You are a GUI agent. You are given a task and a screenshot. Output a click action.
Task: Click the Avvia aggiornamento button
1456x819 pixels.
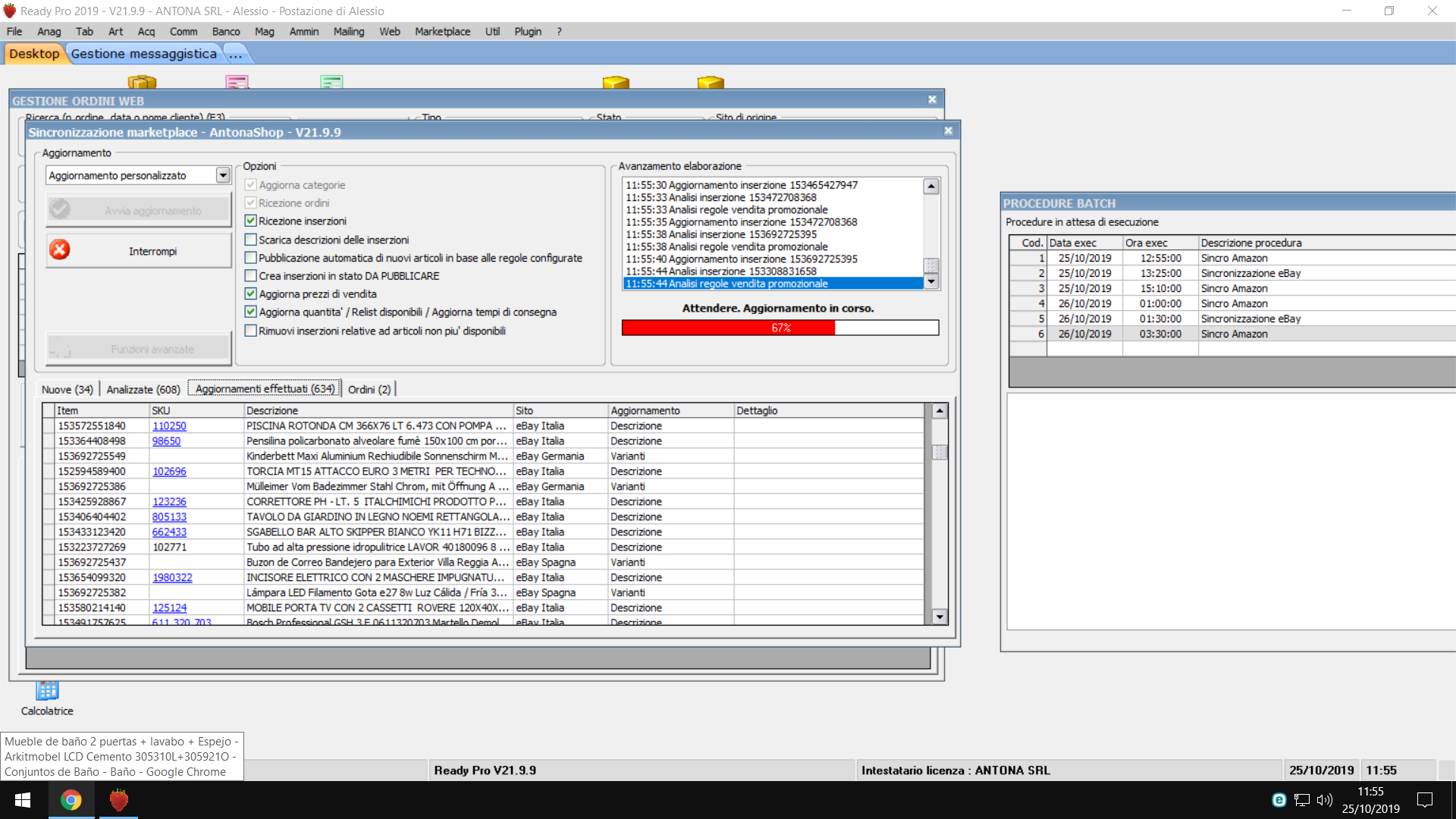[139, 210]
